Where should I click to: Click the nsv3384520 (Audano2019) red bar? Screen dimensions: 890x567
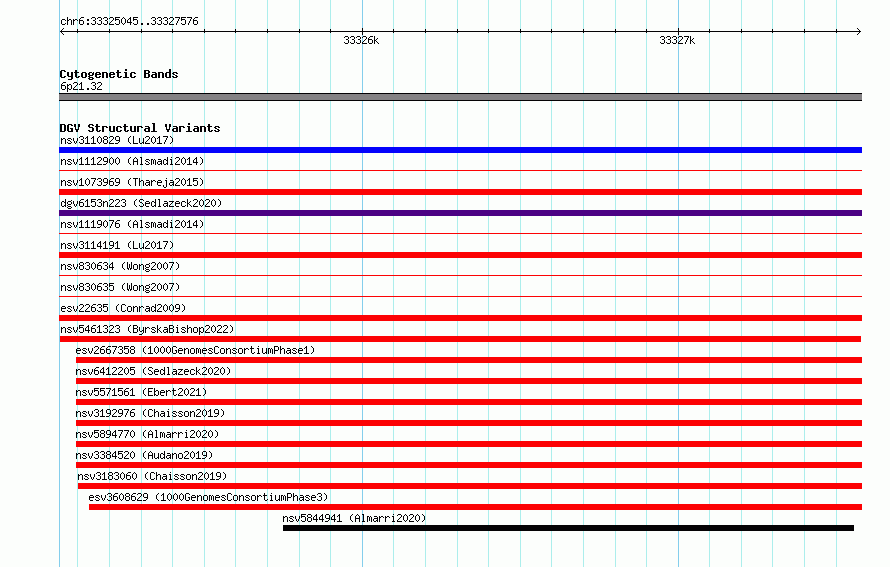pyautogui.click(x=469, y=465)
